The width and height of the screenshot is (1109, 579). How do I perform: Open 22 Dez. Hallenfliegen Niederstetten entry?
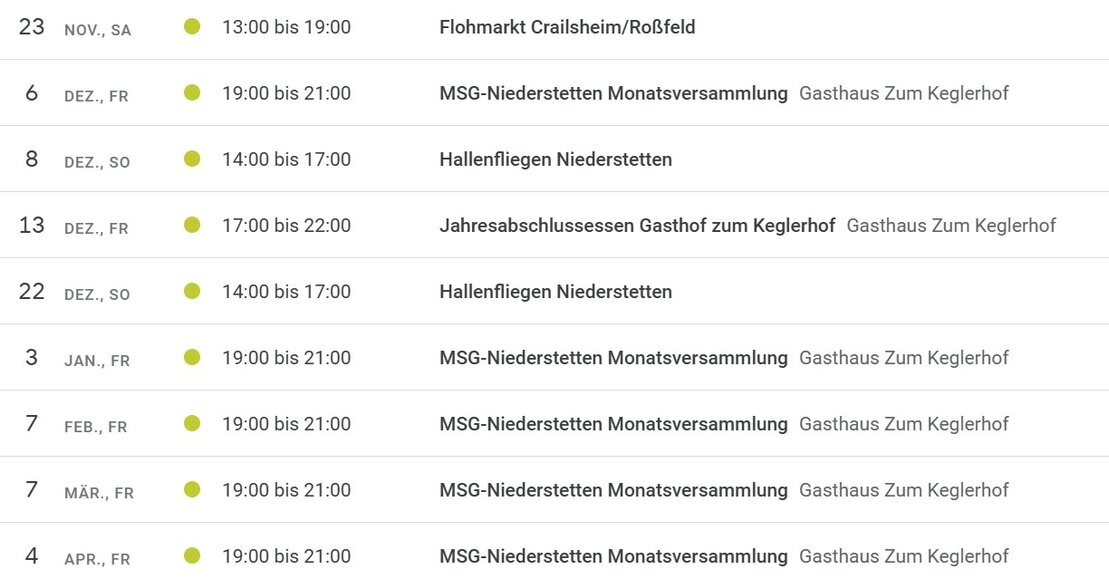click(x=555, y=291)
